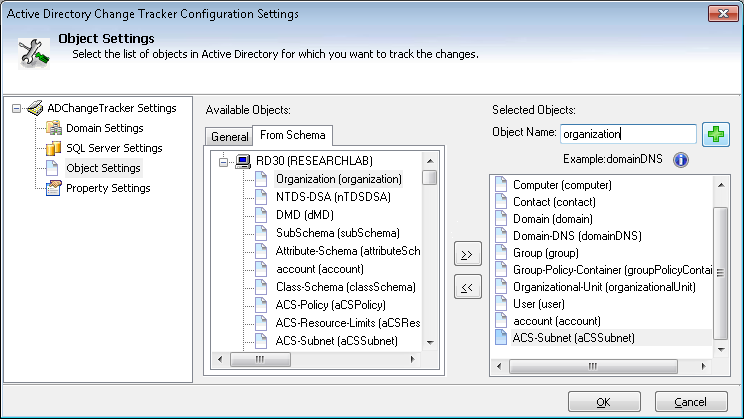Click the selected objects horizontal scrollbar thumb
The width and height of the screenshot is (744, 419).
pyautogui.click(x=593, y=366)
